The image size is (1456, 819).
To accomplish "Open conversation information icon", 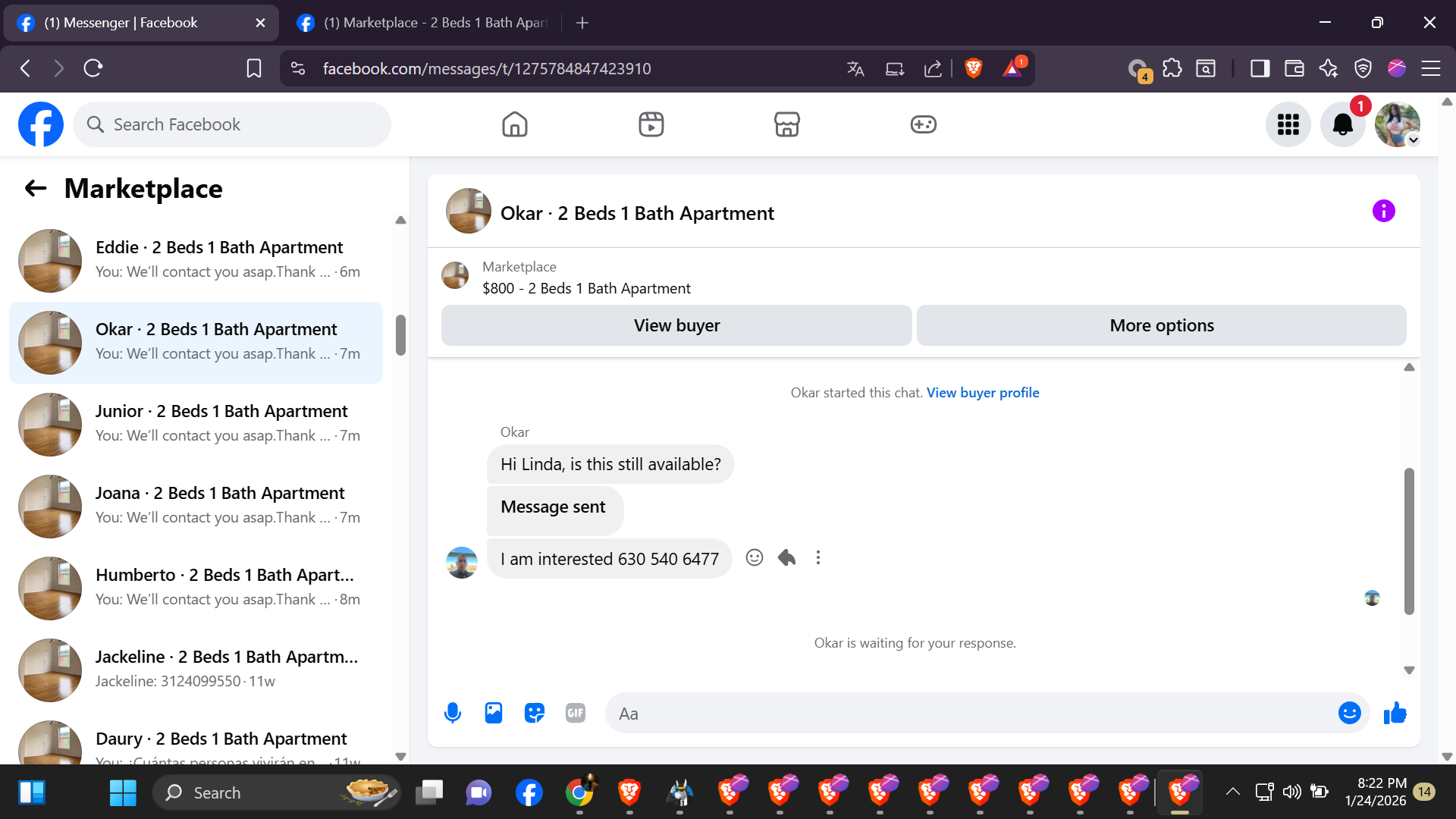I will tap(1383, 211).
